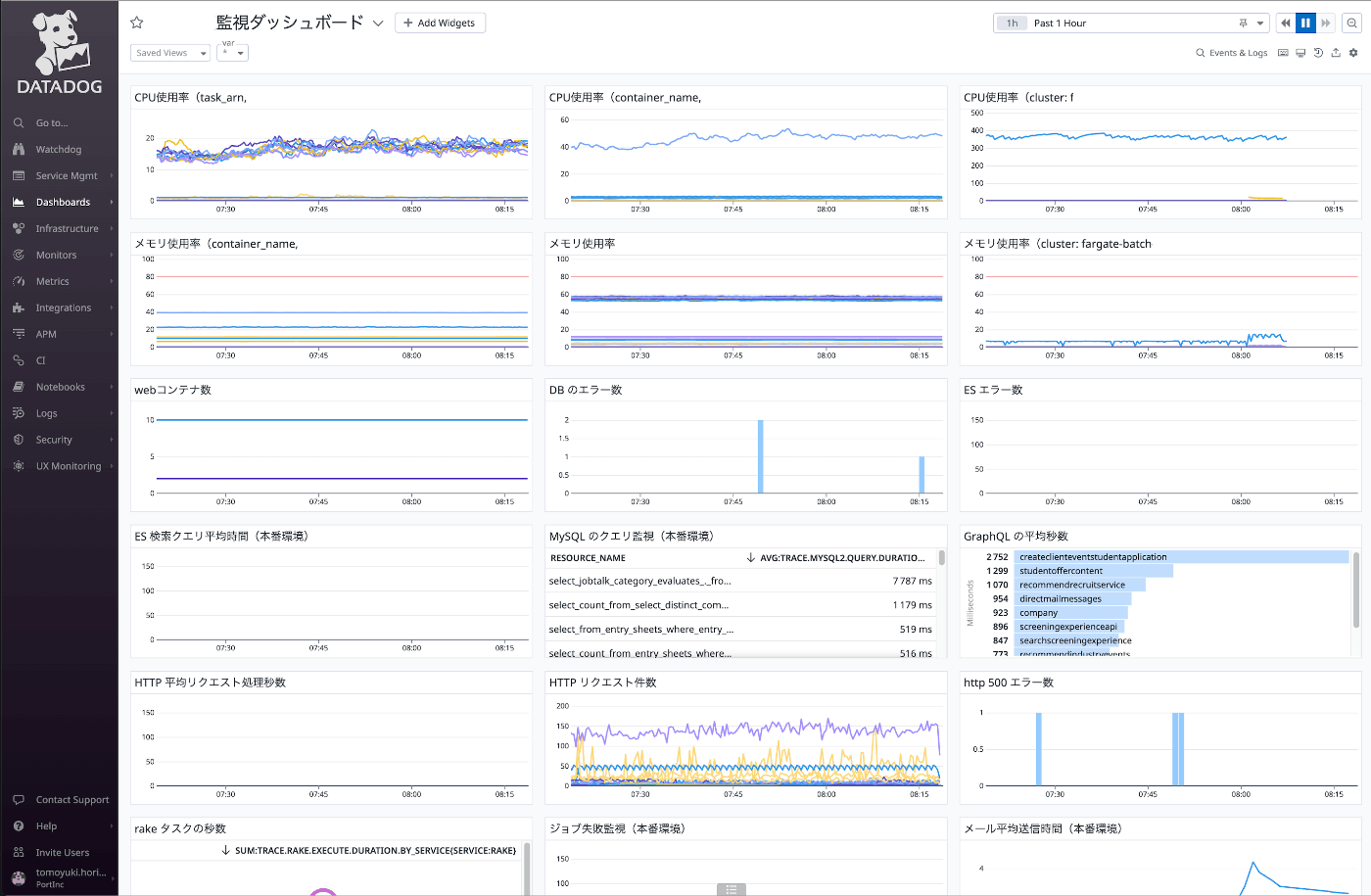This screenshot has height=896, width=1371.
Task: Open the dashboard title chevron menu
Action: point(378,24)
